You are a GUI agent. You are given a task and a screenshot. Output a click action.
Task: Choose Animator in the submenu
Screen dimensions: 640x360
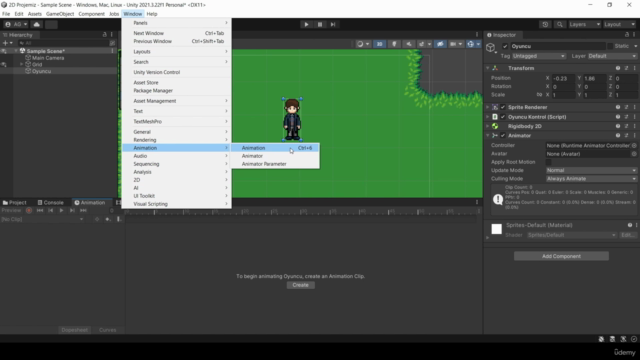tap(275, 156)
